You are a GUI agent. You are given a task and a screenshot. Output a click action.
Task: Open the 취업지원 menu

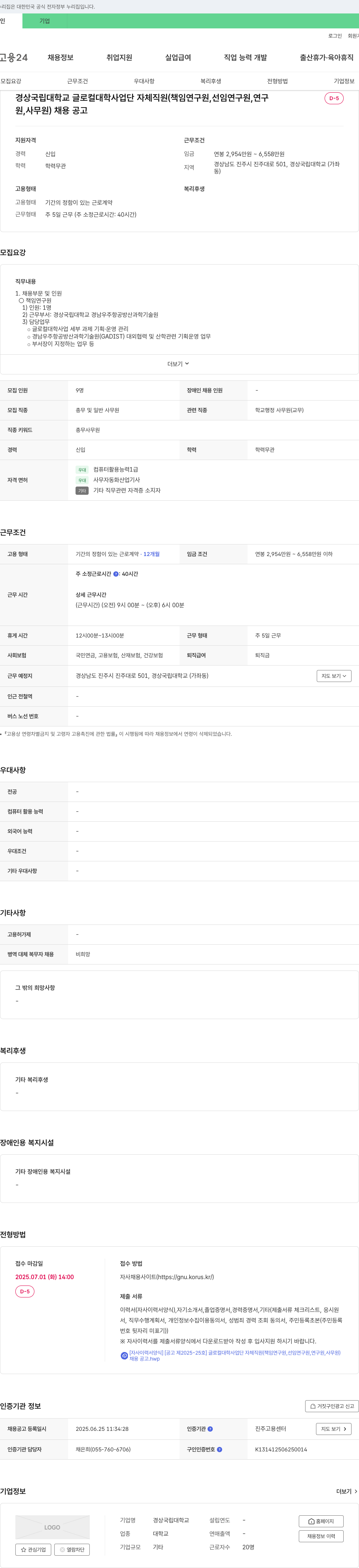tap(119, 57)
